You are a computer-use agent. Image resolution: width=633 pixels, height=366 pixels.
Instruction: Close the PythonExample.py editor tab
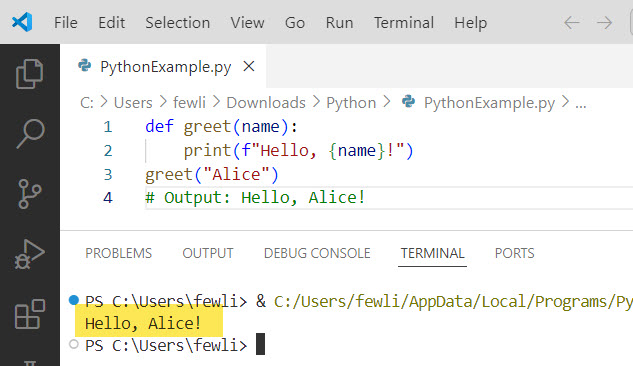[x=249, y=66]
